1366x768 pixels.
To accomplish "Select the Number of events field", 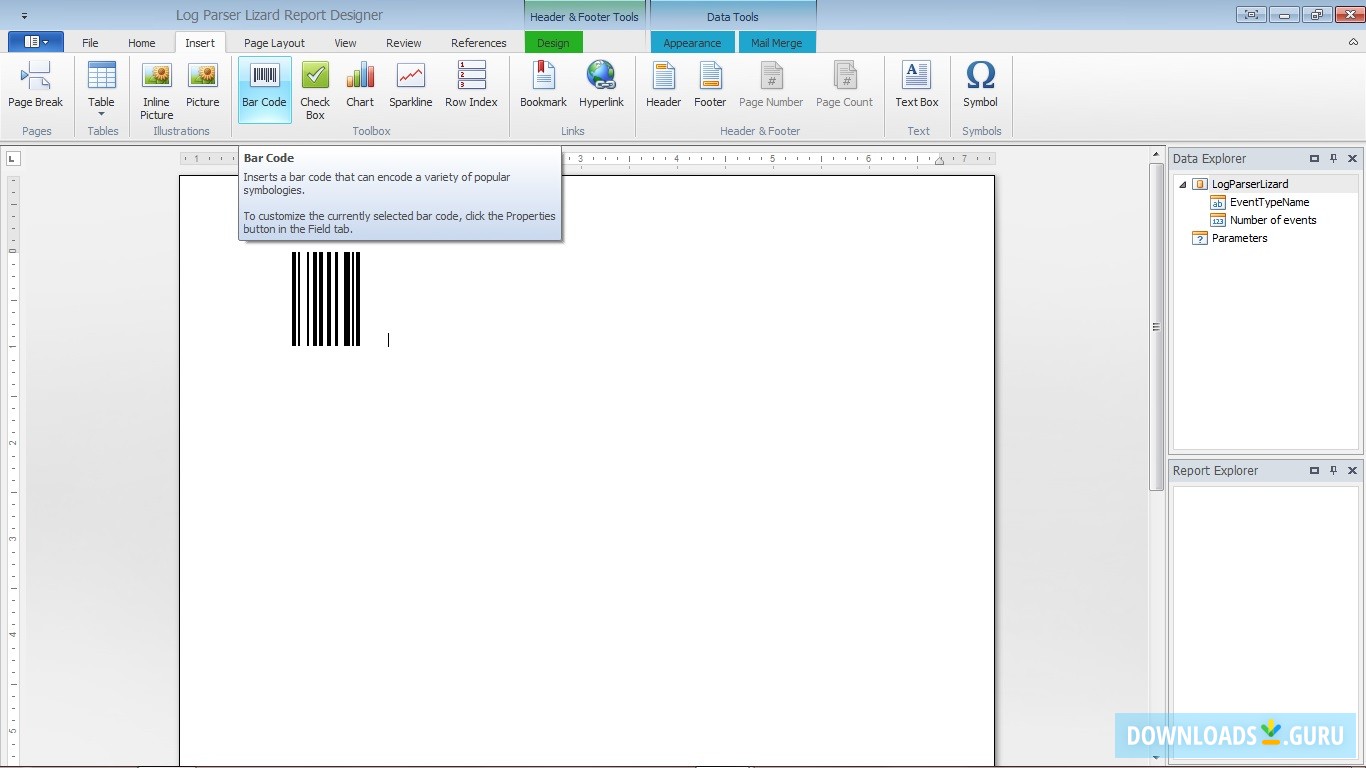I will 1273,220.
